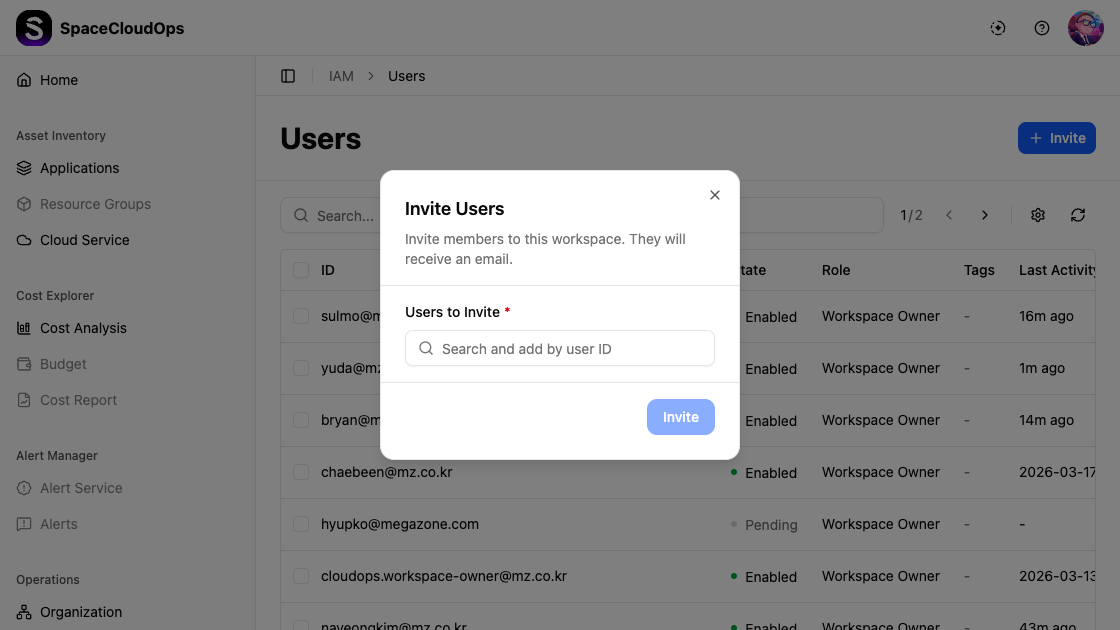The width and height of the screenshot is (1120, 630).
Task: Open the help question mark icon
Action: click(1042, 28)
